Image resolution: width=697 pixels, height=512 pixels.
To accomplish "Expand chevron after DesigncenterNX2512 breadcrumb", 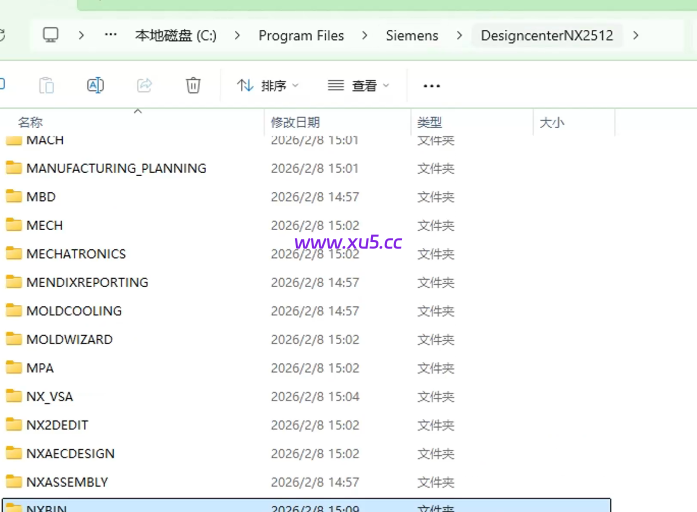I will coord(636,35).
